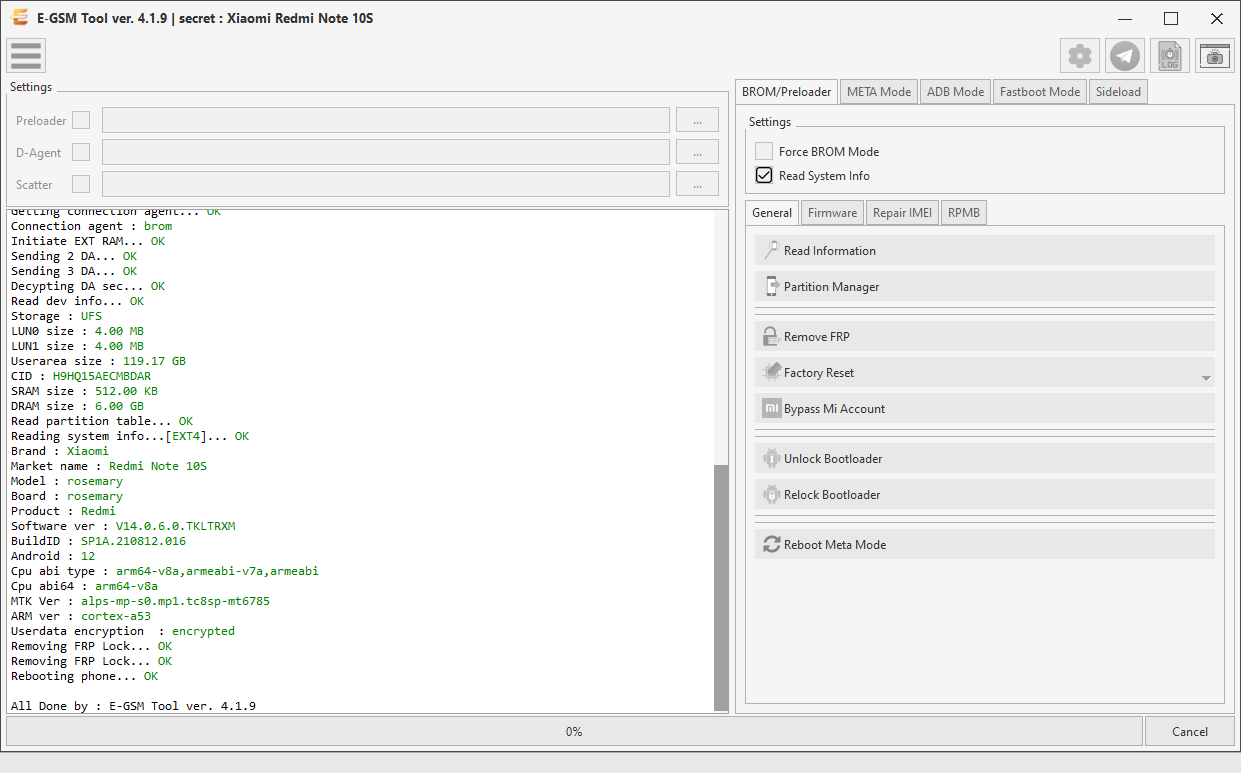This screenshot has width=1241, height=773.
Task: Browse for Scatter file
Action: point(697,184)
